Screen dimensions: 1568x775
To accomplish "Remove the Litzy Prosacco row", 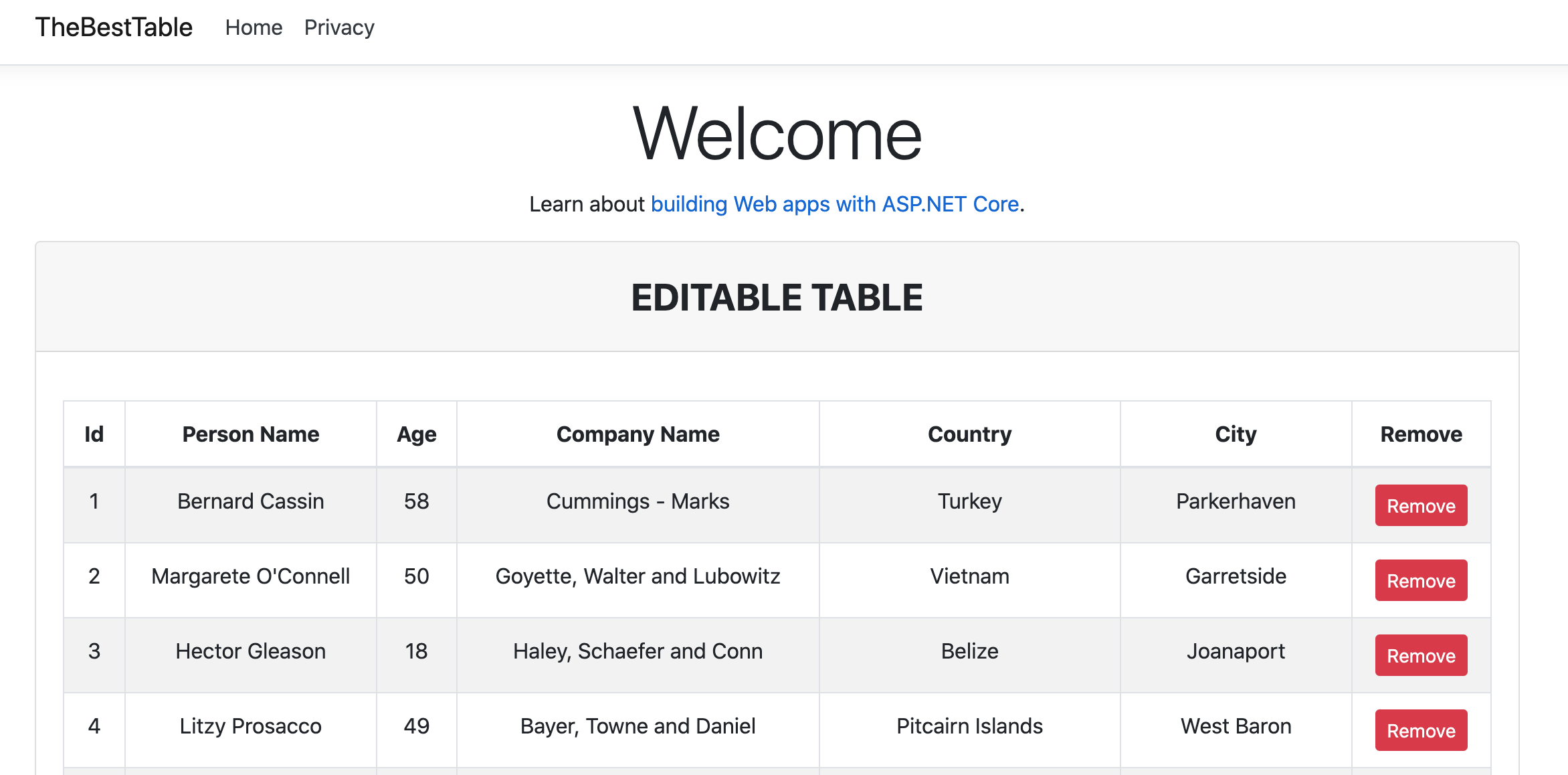I will click(x=1421, y=730).
